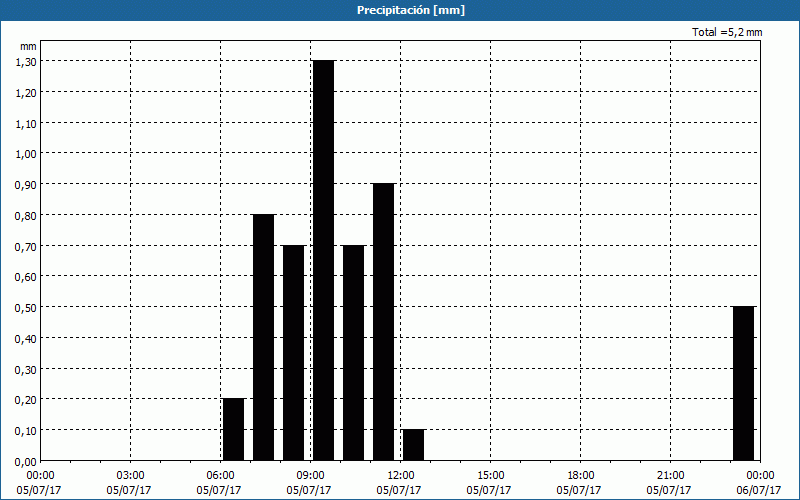Screen dimensions: 800x500
Task: Click the y-axis value 0,10
Action: [x=26, y=431]
